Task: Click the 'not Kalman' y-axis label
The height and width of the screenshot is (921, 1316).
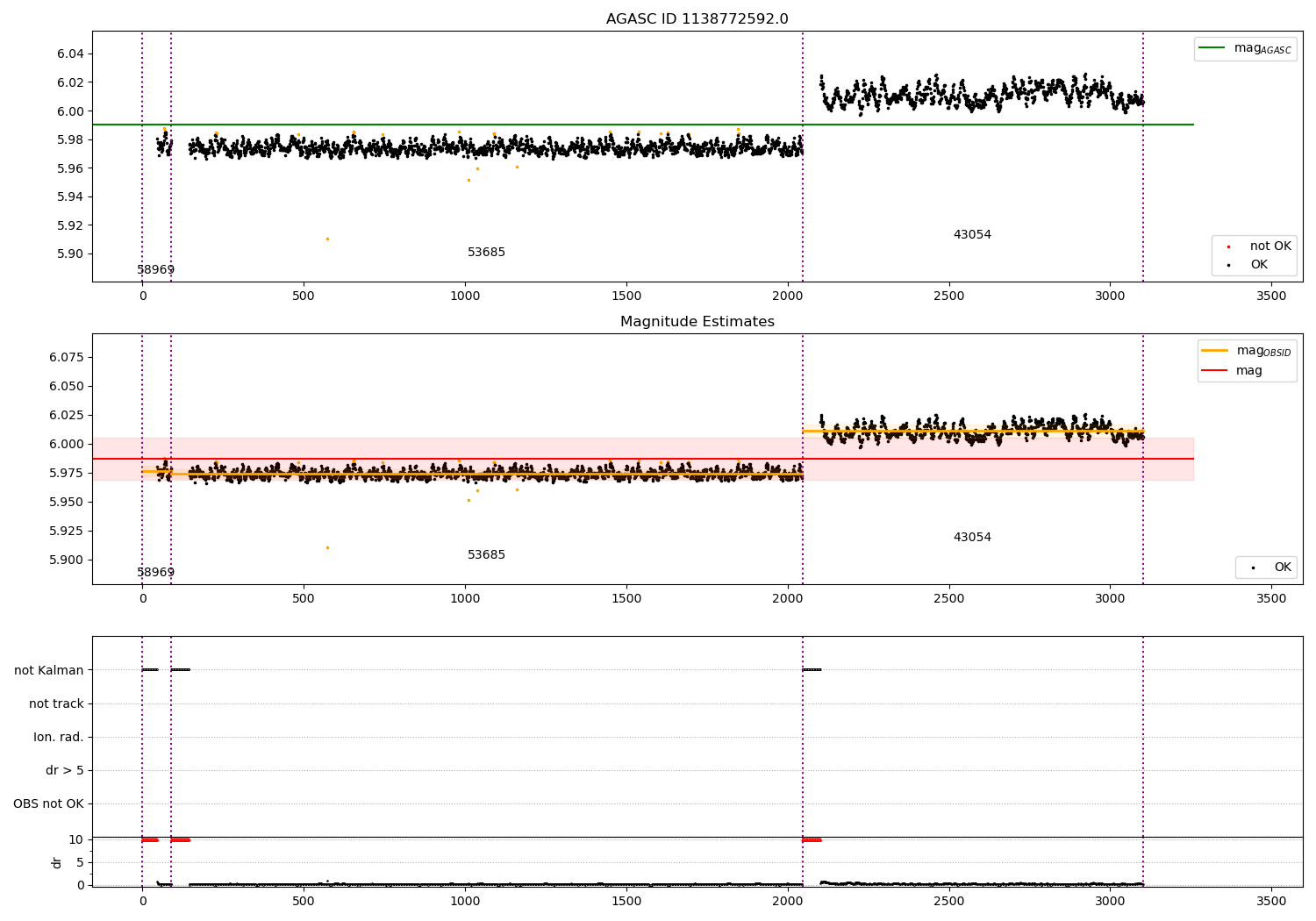Action: tap(49, 671)
